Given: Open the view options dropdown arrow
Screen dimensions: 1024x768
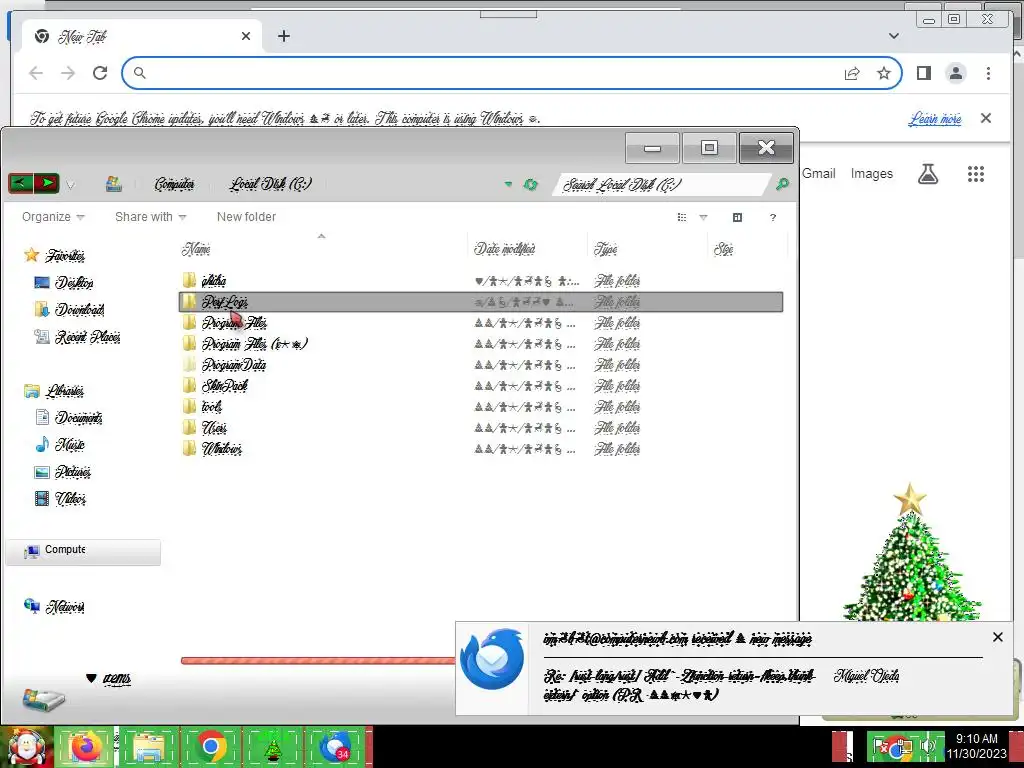Looking at the screenshot, I should click(x=703, y=217).
